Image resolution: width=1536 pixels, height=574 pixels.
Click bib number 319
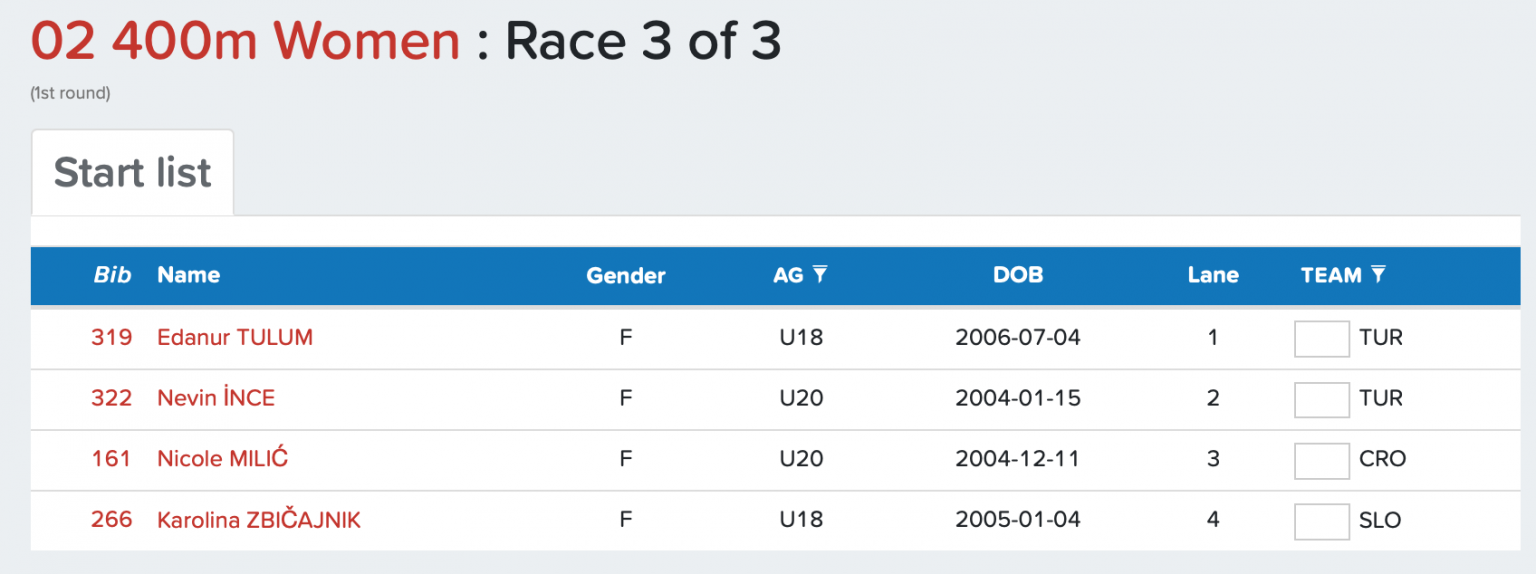tap(111, 338)
